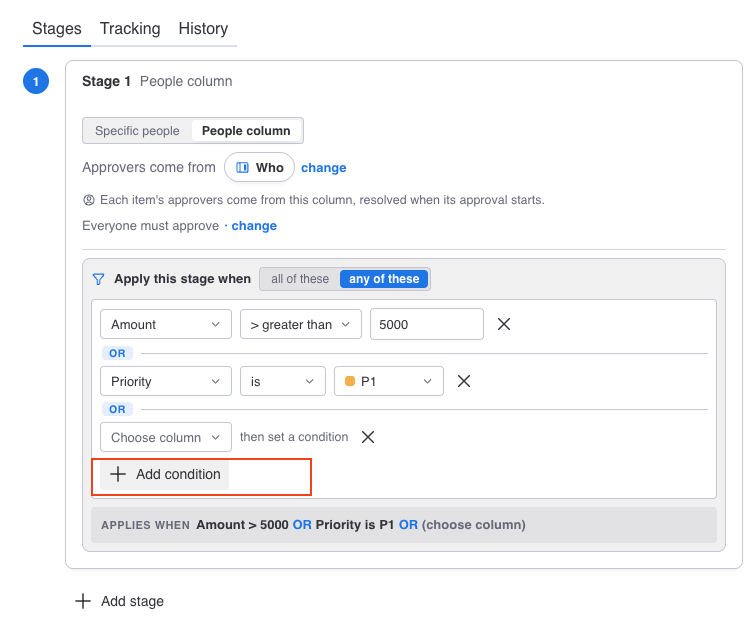Click the 'Approvers come from' label

pyautogui.click(x=149, y=167)
